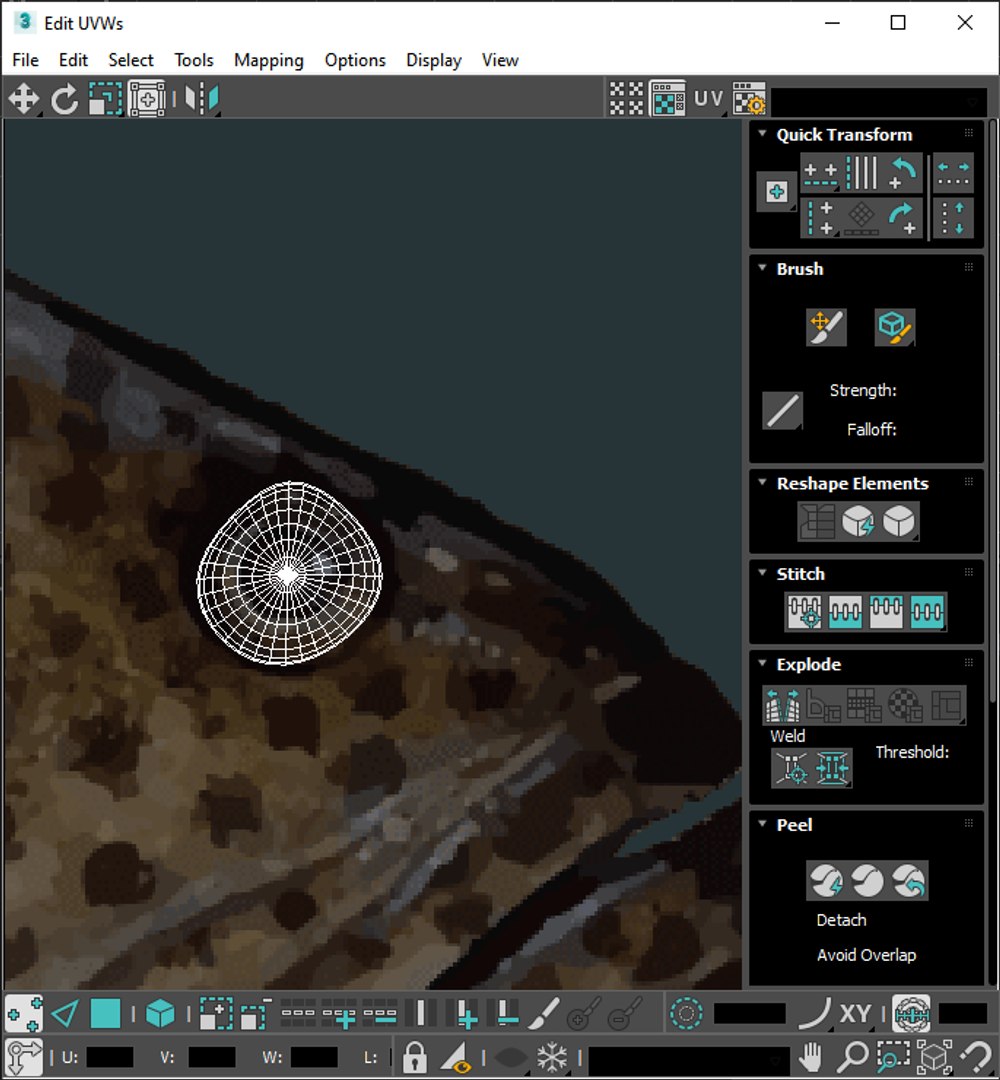1000x1080 pixels.
Task: Click the Set Pivot button in Quick Transform
Action: coord(777,192)
